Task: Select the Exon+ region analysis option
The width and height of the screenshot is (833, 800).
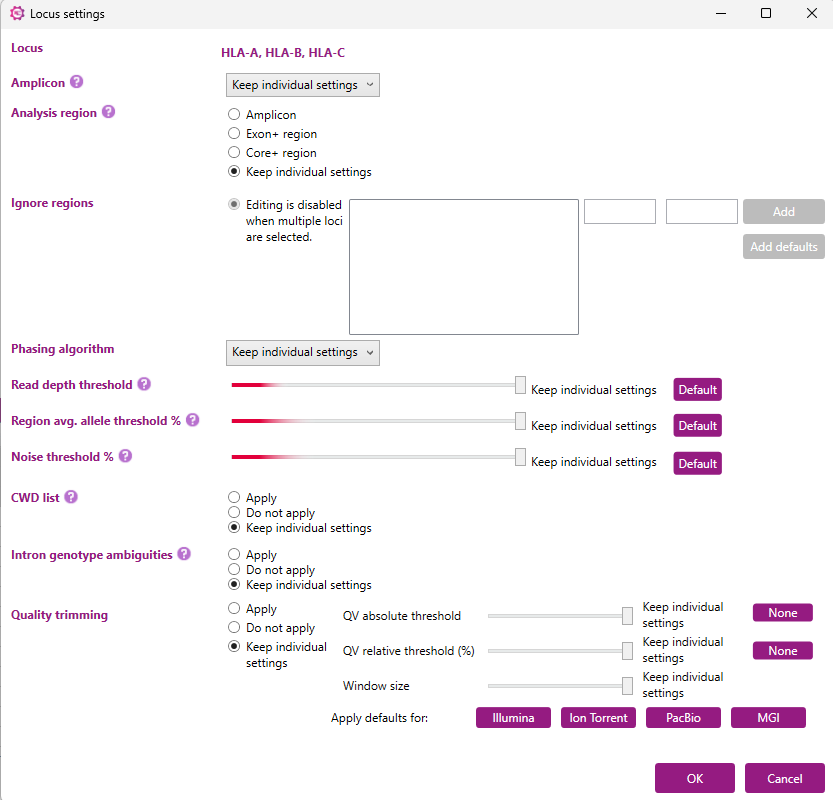Action: (x=234, y=134)
